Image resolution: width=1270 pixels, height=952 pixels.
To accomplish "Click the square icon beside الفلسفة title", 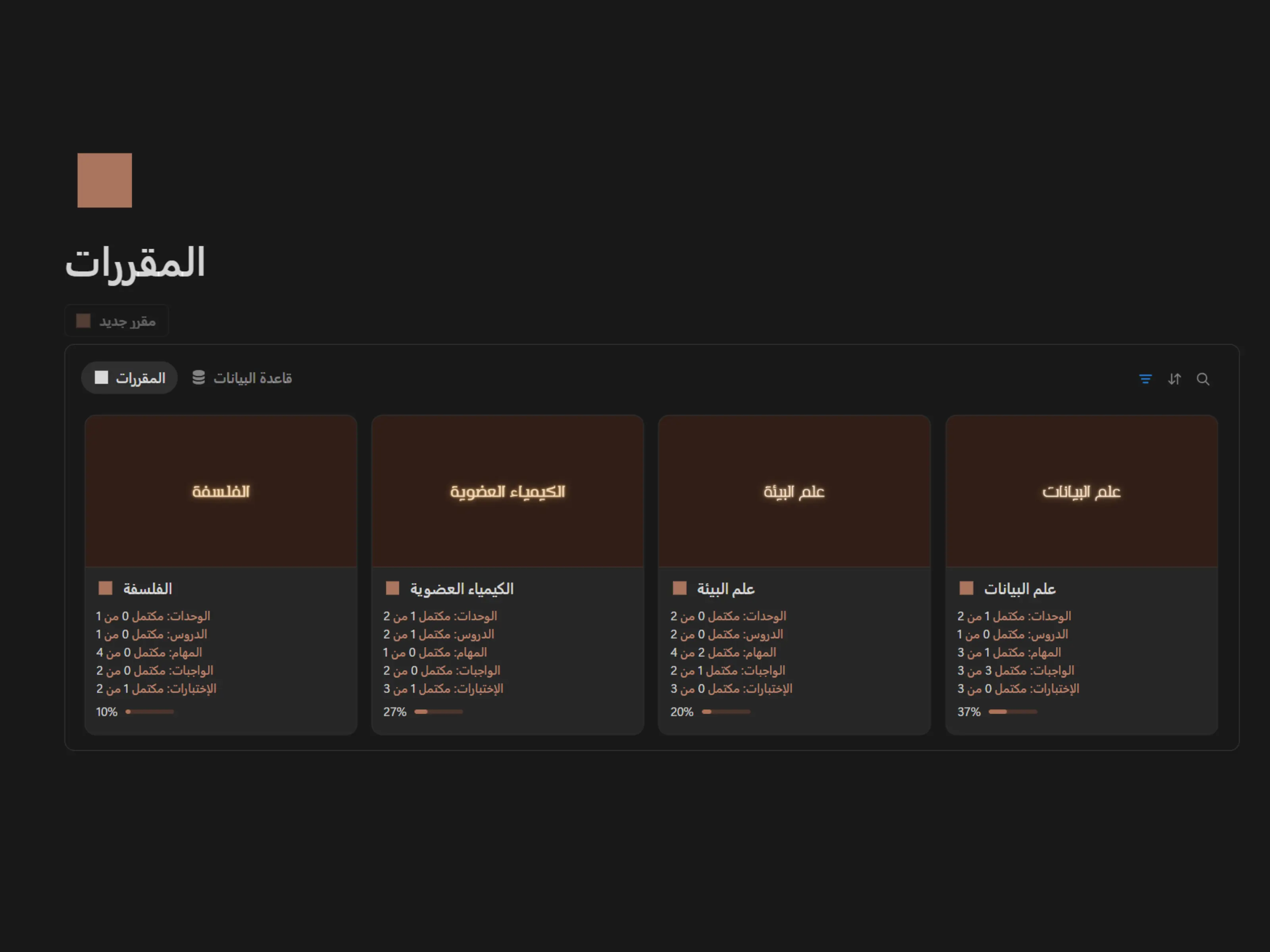I will coord(106,588).
